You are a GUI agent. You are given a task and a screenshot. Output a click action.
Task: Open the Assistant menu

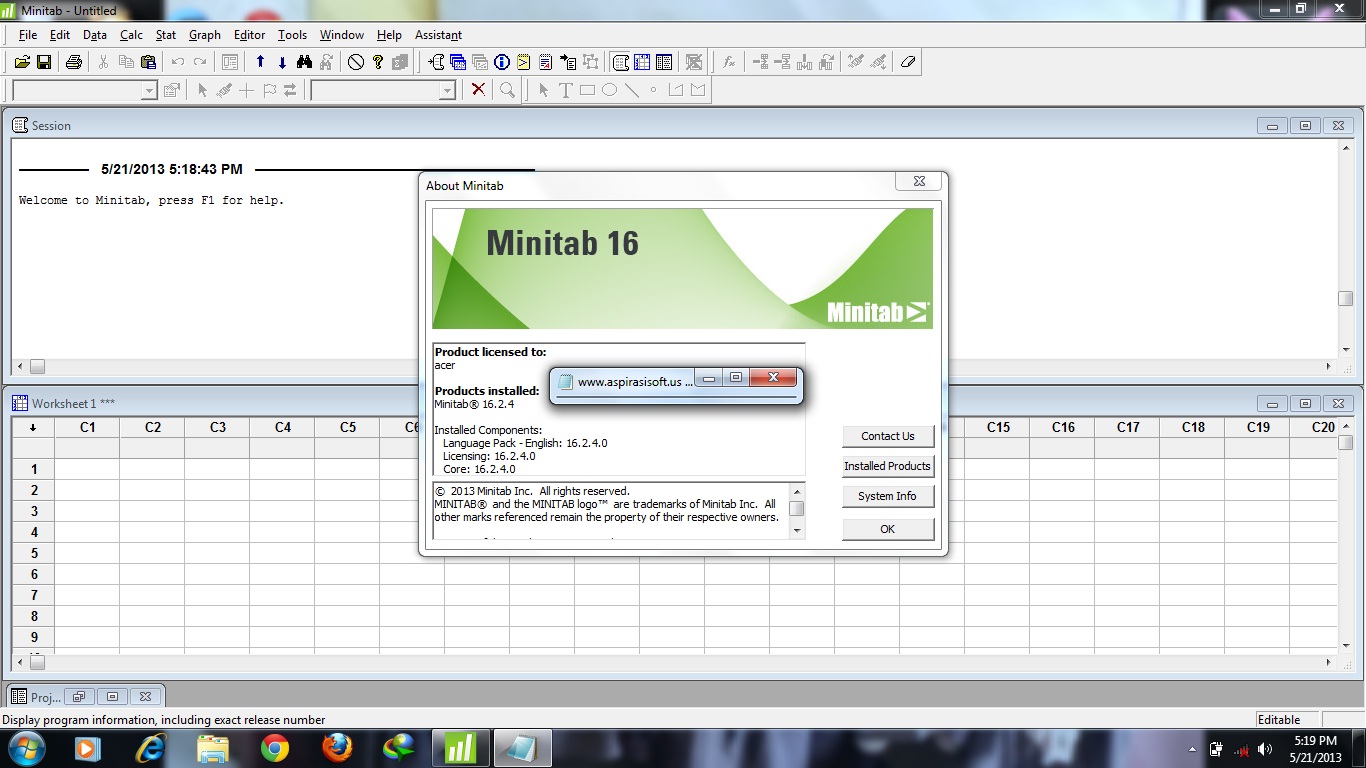click(438, 35)
